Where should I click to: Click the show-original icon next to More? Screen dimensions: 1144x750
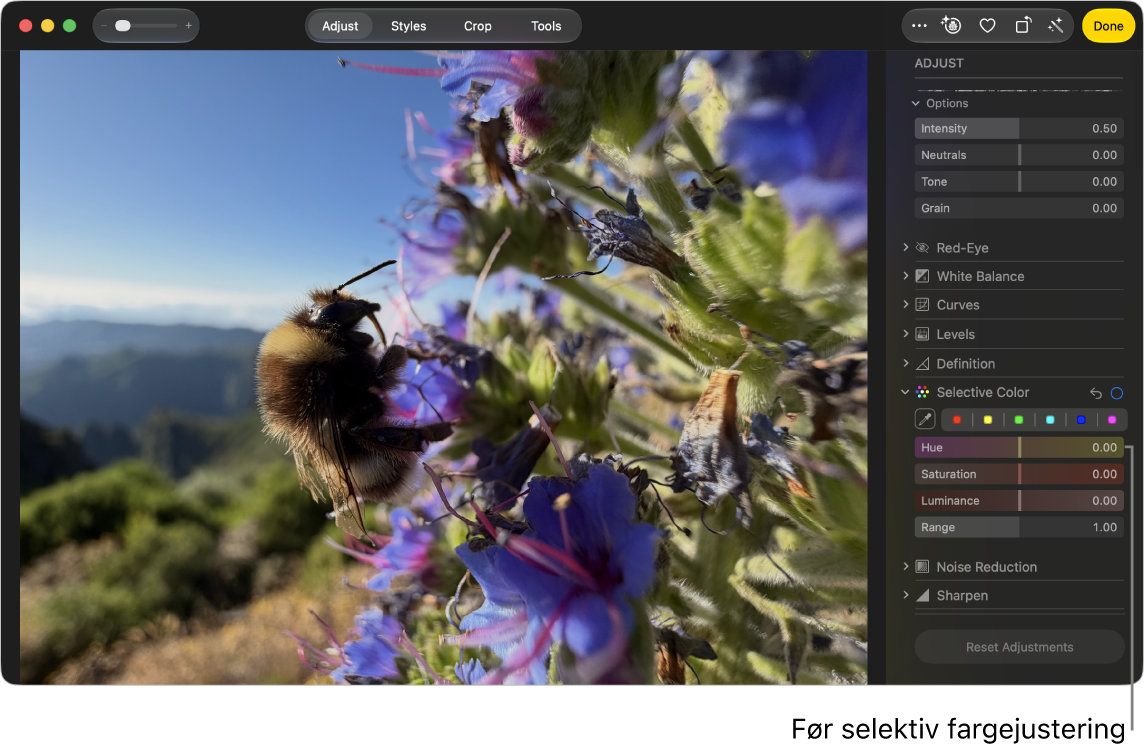[951, 26]
